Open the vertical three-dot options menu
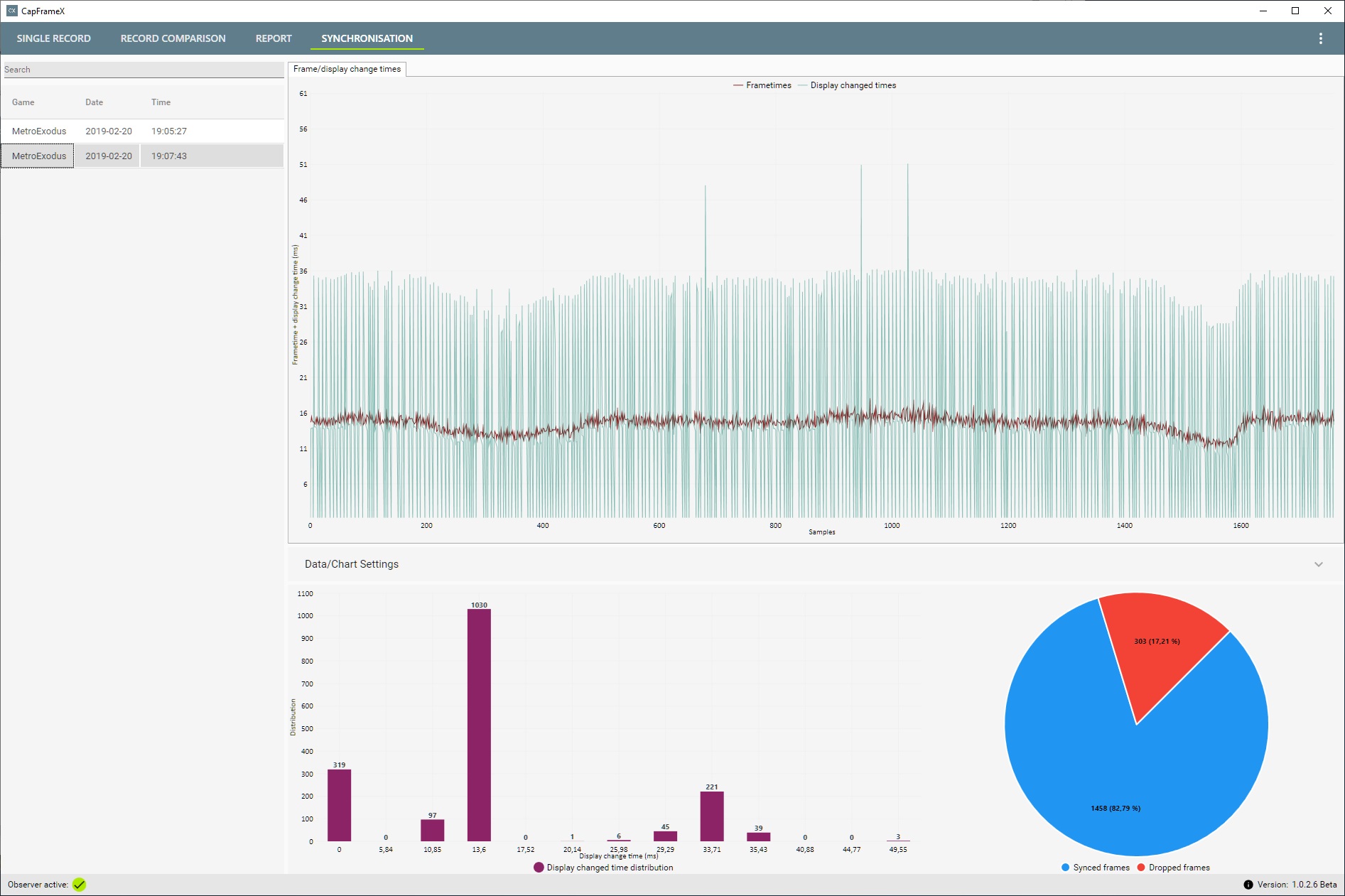This screenshot has height=896, width=1345. (1320, 38)
